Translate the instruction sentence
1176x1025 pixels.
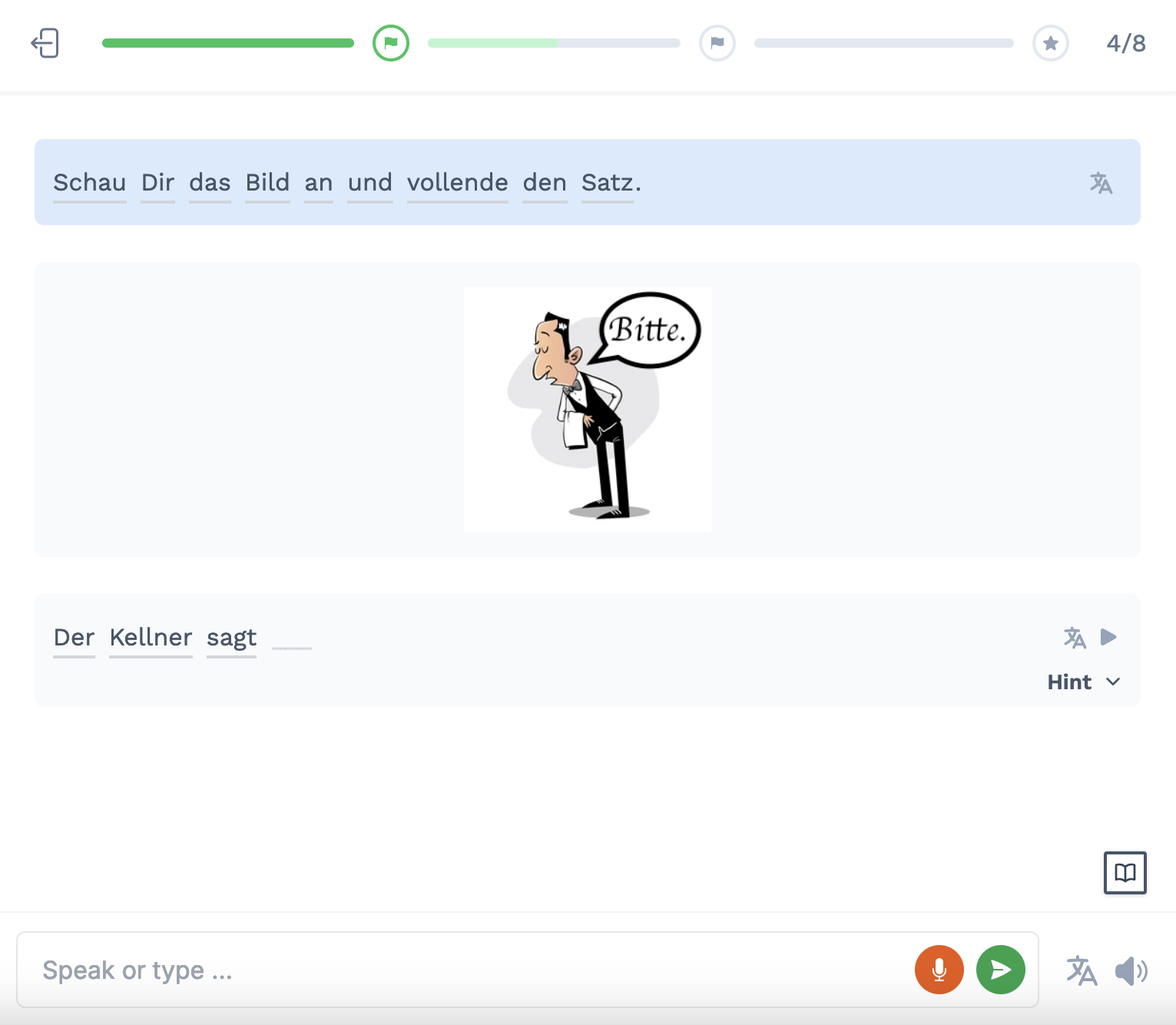tap(1101, 183)
